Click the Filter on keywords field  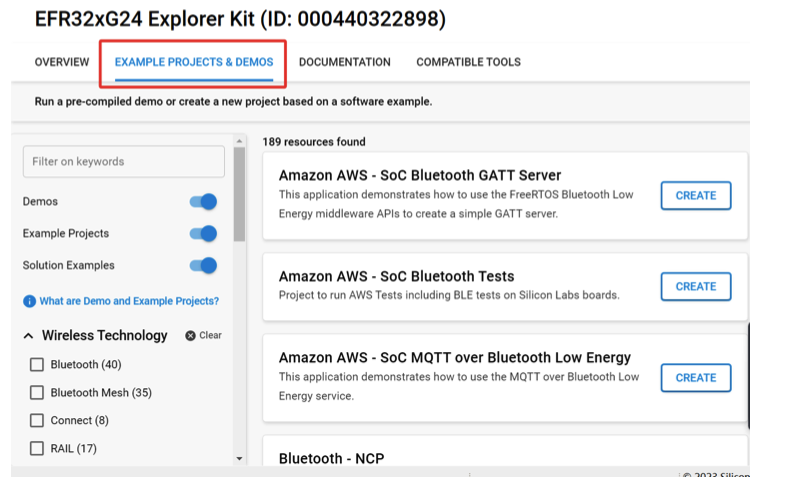coord(124,161)
